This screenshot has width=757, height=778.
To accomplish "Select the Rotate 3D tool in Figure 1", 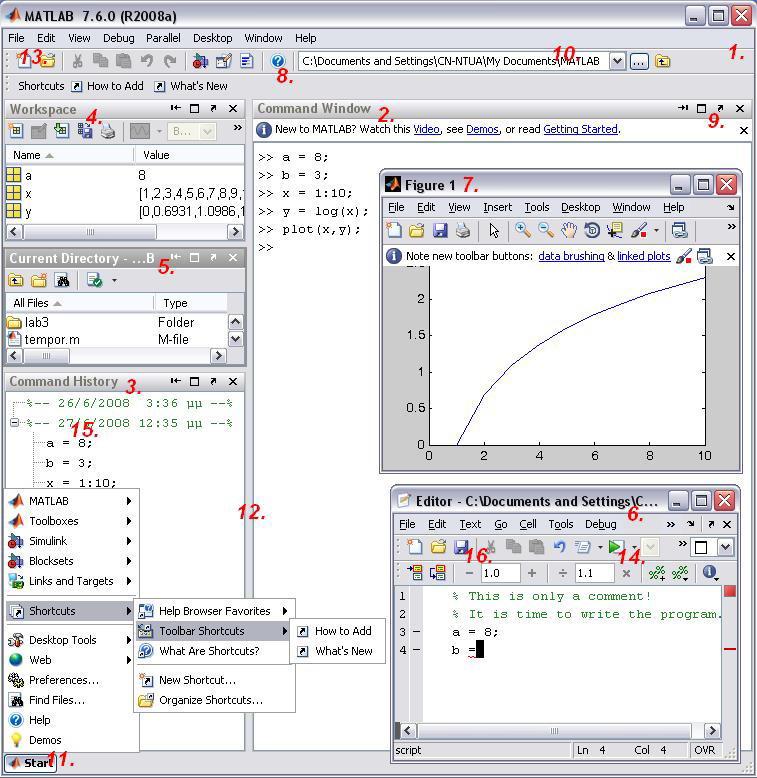I will pyautogui.click(x=592, y=230).
